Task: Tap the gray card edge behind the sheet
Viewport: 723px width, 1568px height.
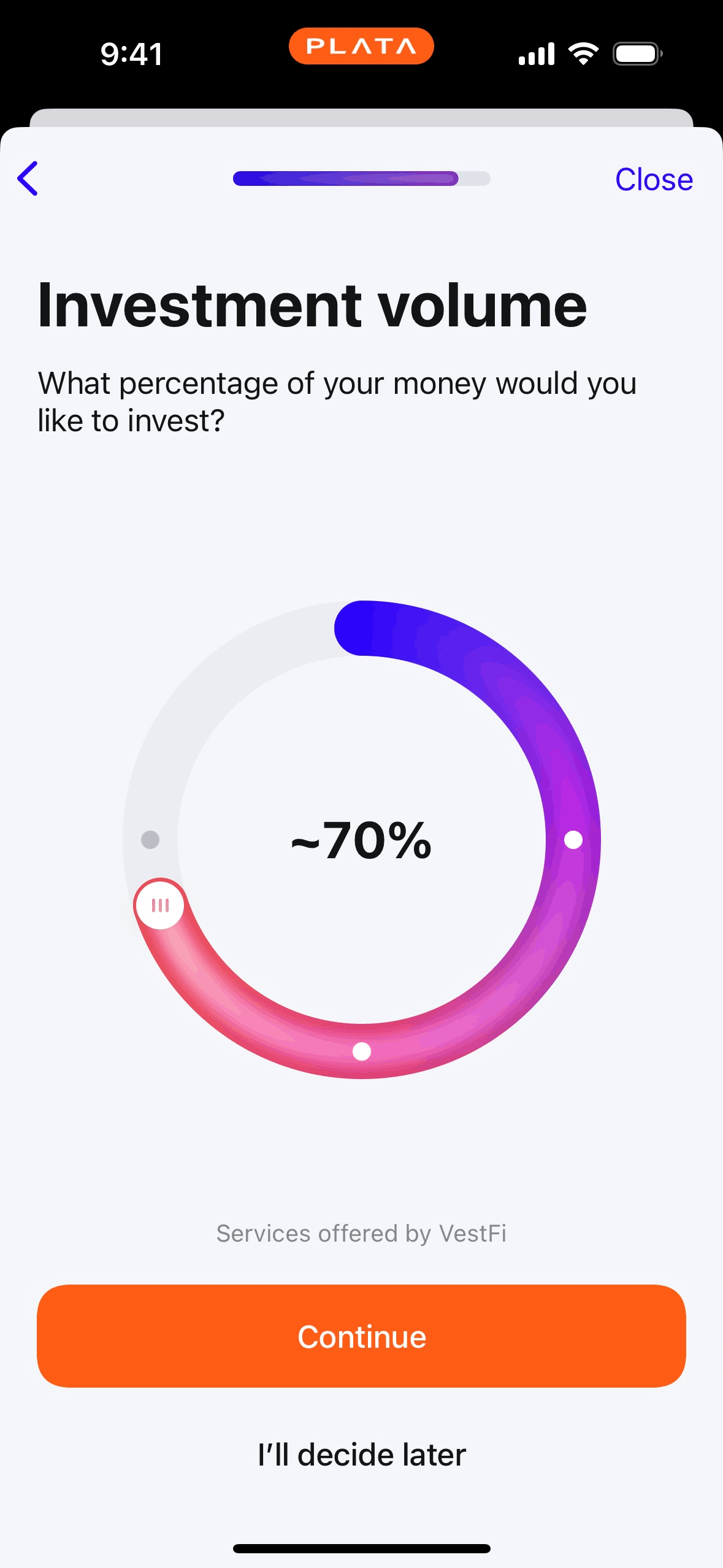Action: pyautogui.click(x=361, y=117)
